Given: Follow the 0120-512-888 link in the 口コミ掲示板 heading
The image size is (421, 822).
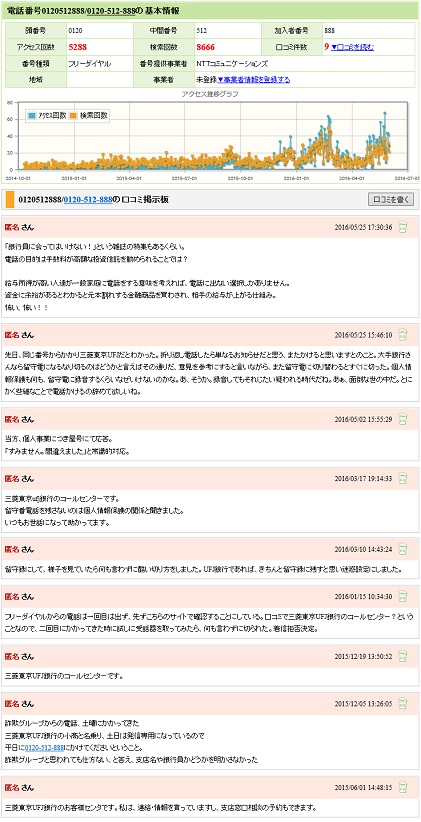Looking at the screenshot, I should (x=88, y=200).
